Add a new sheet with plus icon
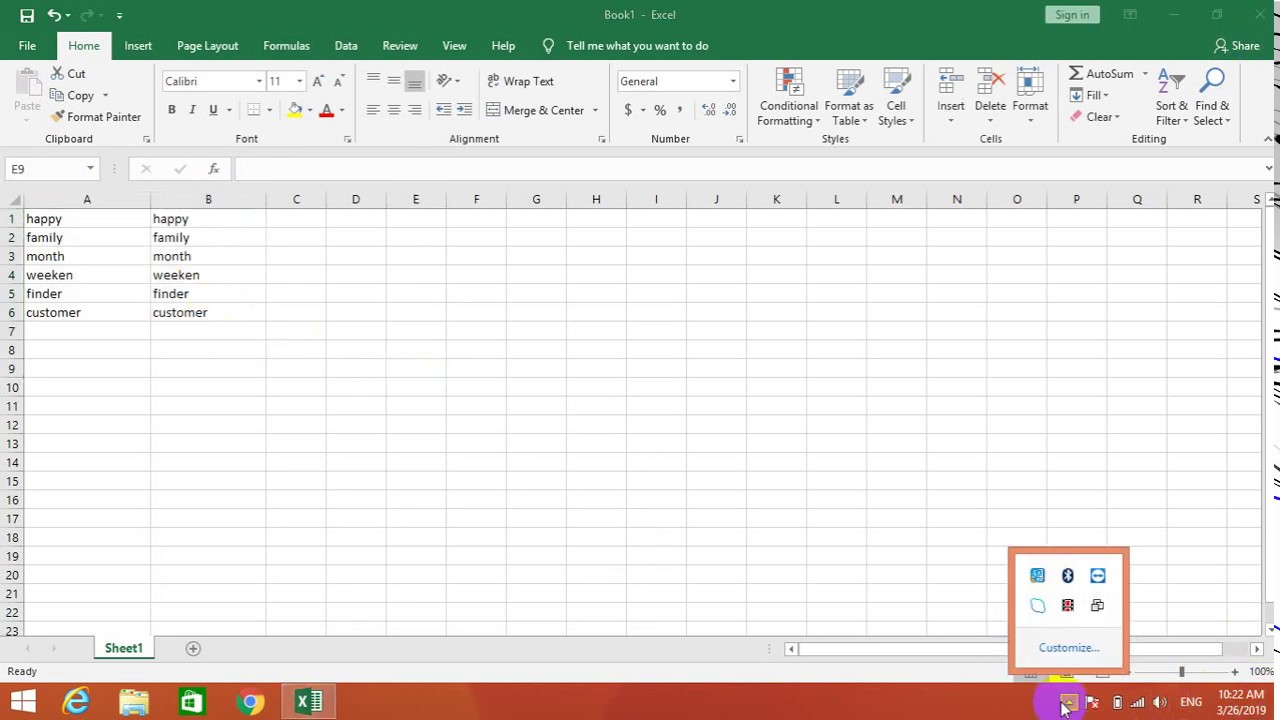Image resolution: width=1280 pixels, height=720 pixels. point(193,648)
